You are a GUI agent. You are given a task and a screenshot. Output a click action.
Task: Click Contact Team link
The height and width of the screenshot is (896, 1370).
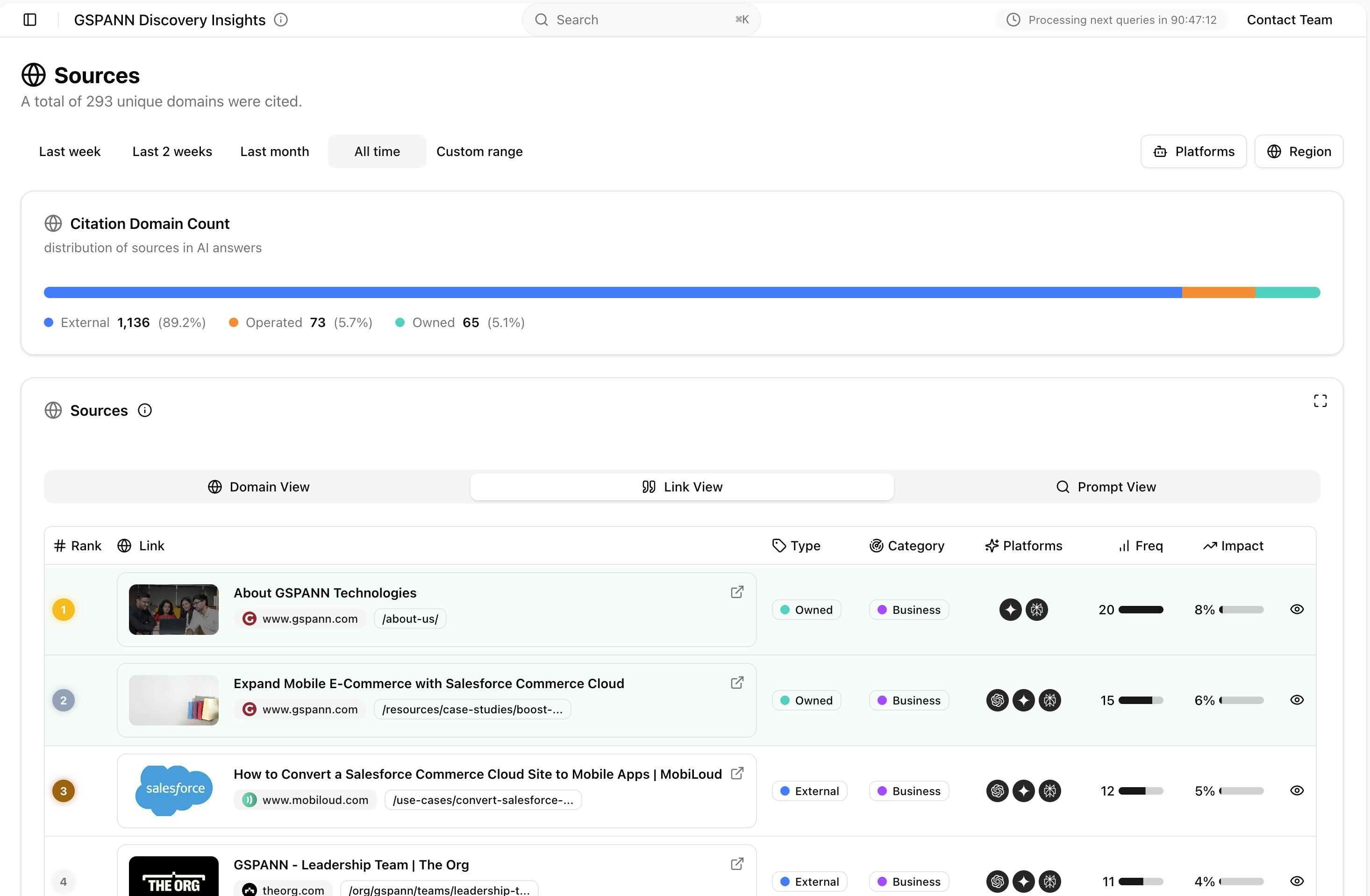click(1290, 20)
